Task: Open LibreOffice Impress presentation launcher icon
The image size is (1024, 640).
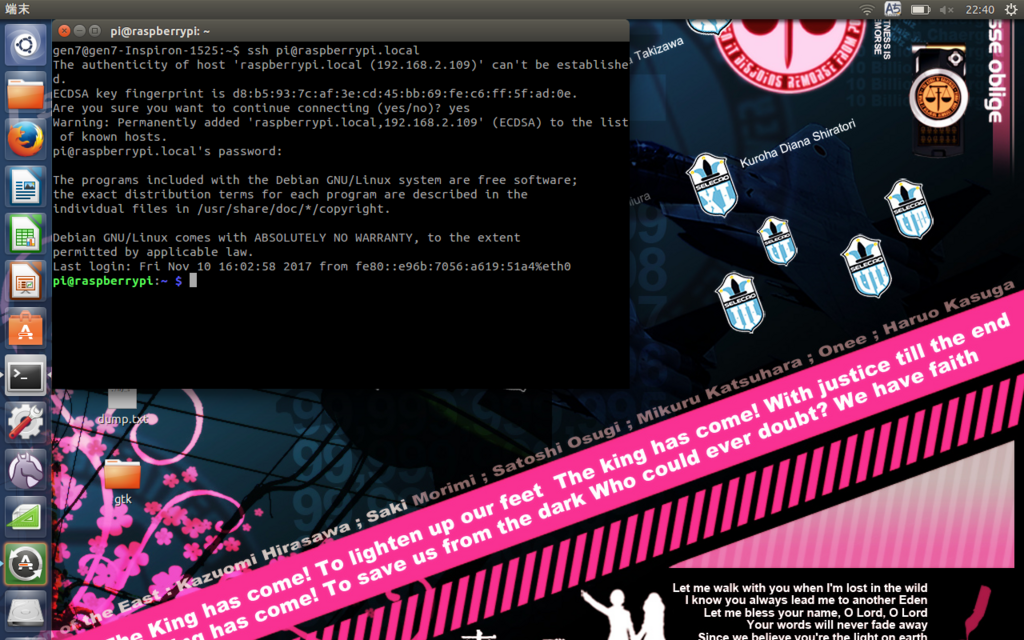Action: 25,281
